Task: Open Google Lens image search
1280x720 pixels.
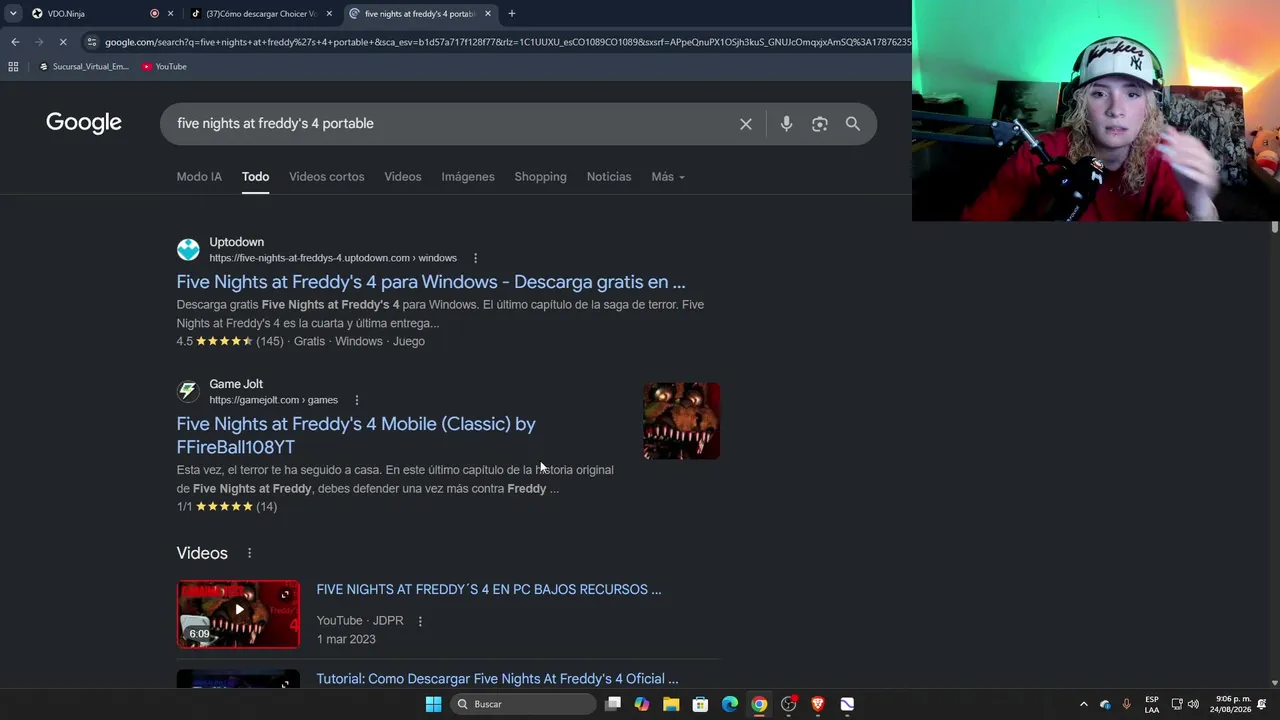Action: click(820, 124)
